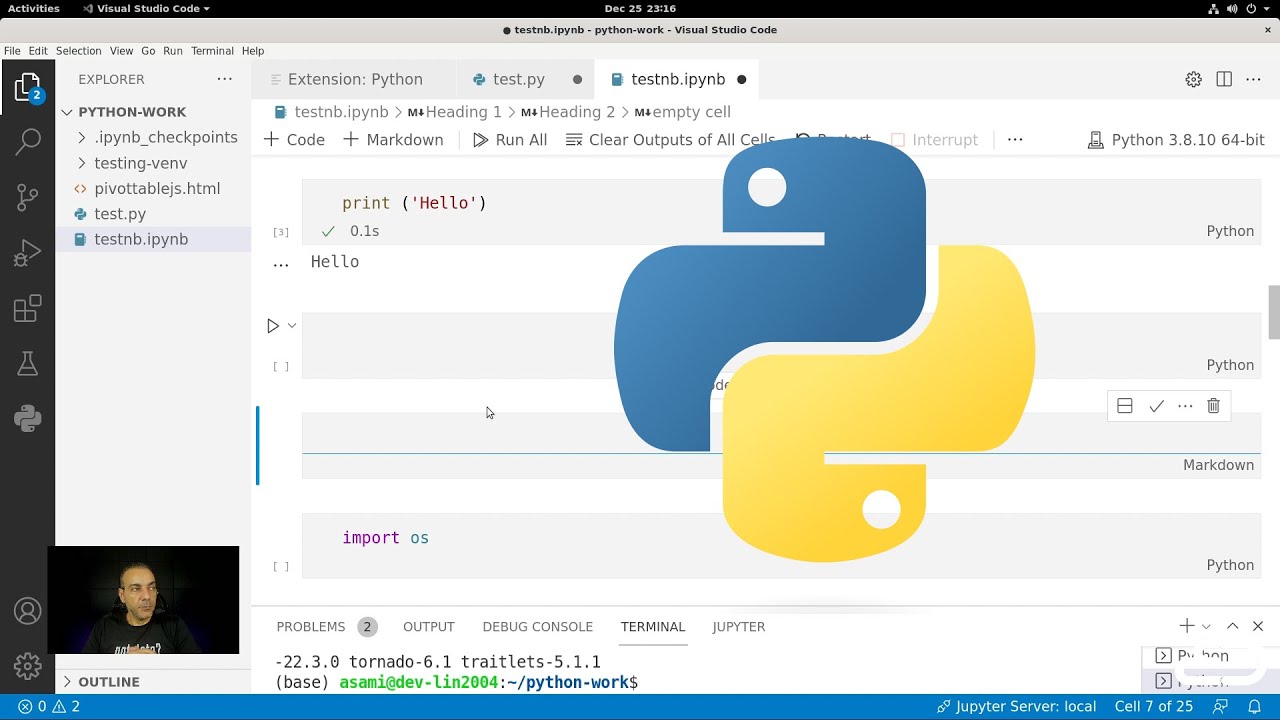Open the launch profile dropdown beside new terminal
Image resolution: width=1280 pixels, height=720 pixels.
coord(1206,626)
